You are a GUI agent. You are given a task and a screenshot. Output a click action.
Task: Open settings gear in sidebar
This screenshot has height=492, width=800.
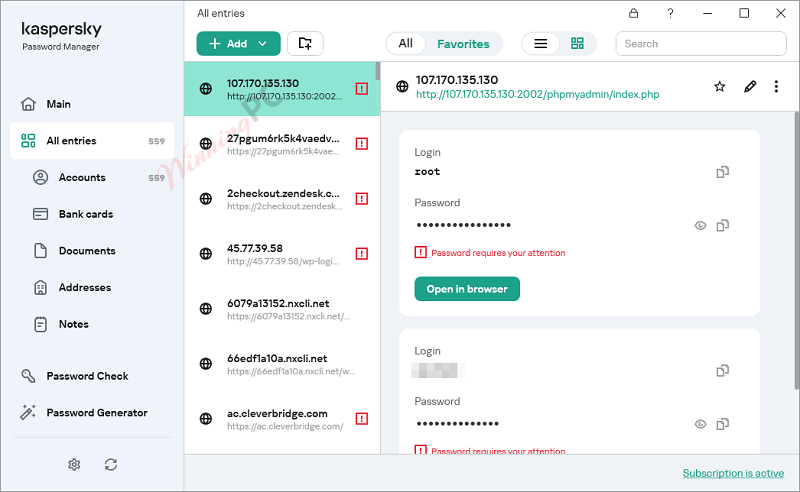[74, 464]
